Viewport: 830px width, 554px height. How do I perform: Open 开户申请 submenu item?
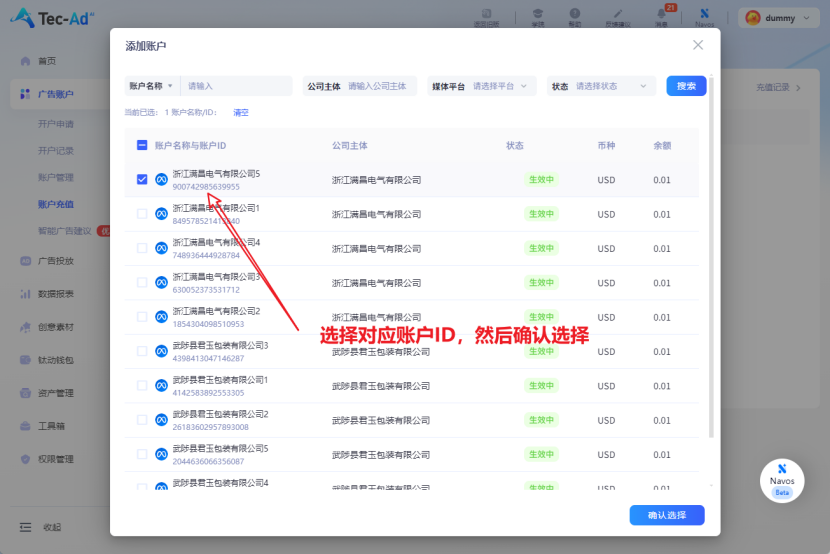[56, 124]
